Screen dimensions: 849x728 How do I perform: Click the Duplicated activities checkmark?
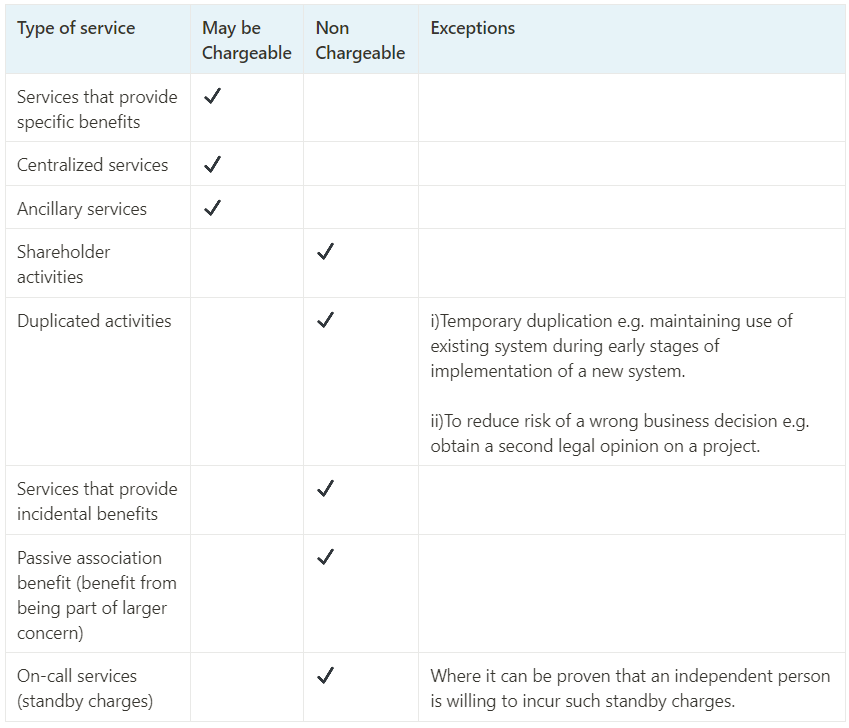tap(325, 320)
